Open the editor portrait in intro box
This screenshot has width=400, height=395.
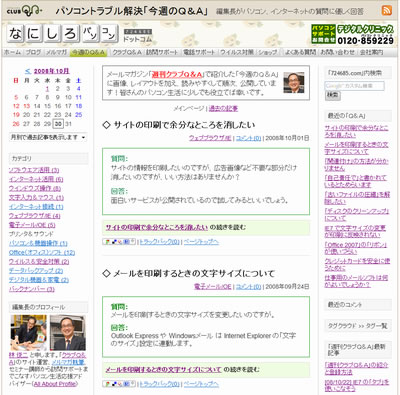point(294,82)
